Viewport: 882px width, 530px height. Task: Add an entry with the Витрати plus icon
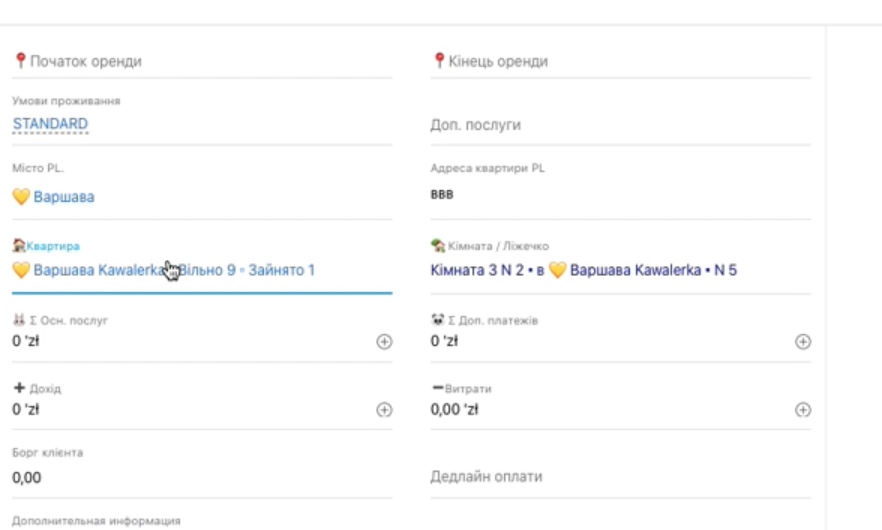coord(802,410)
